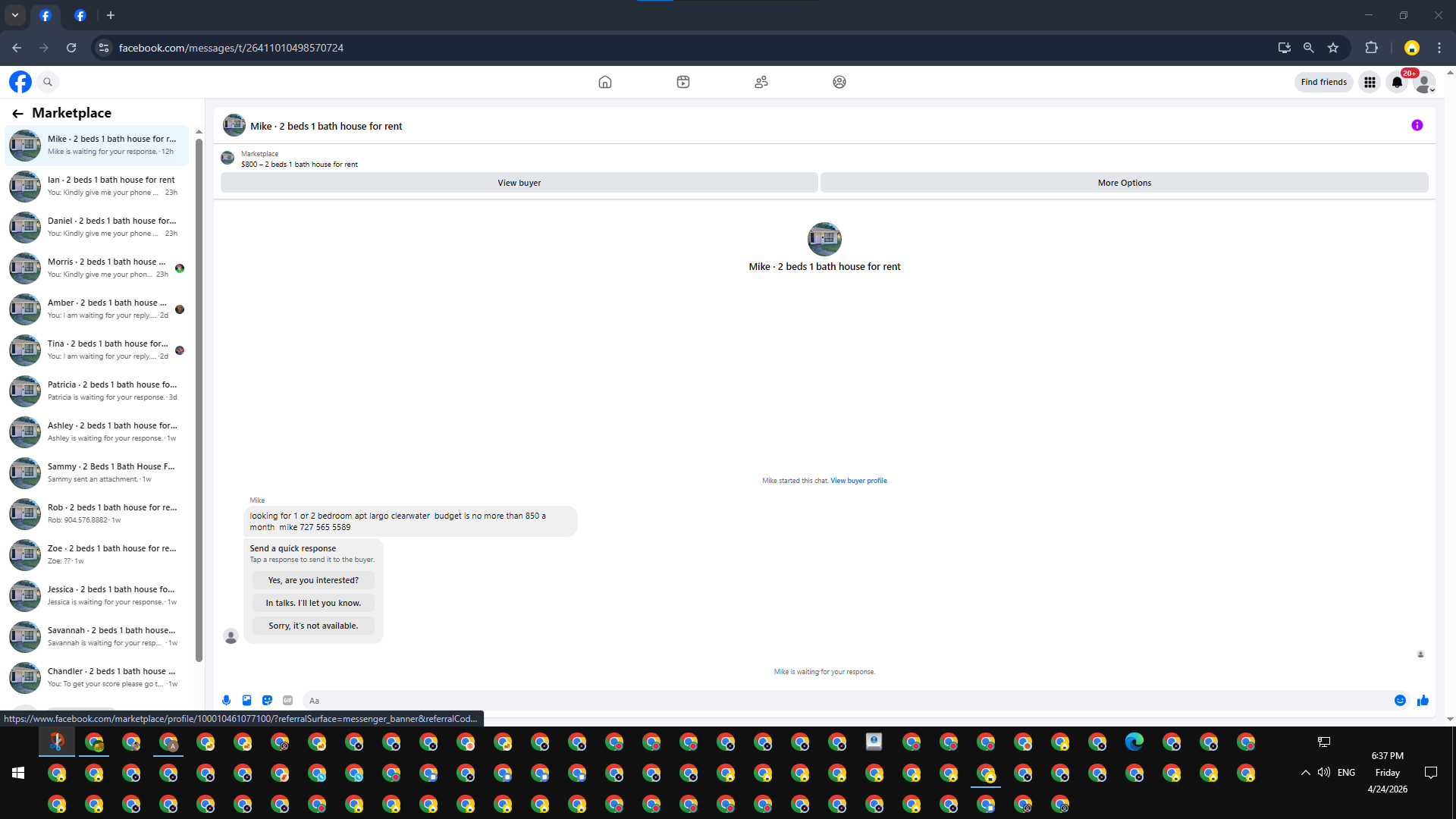Select Zoe's conversation

[97, 555]
